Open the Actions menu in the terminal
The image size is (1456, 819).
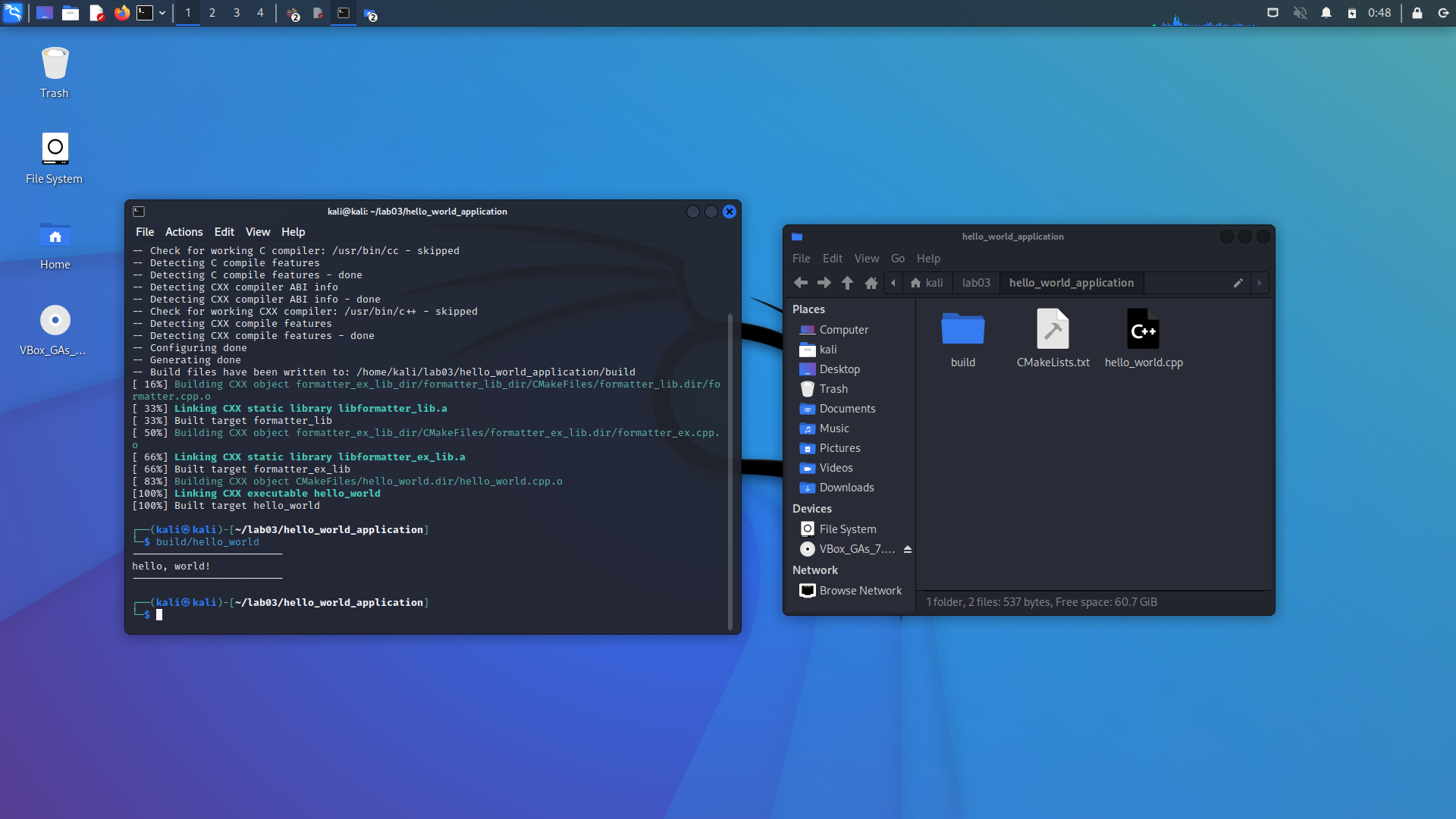click(184, 232)
